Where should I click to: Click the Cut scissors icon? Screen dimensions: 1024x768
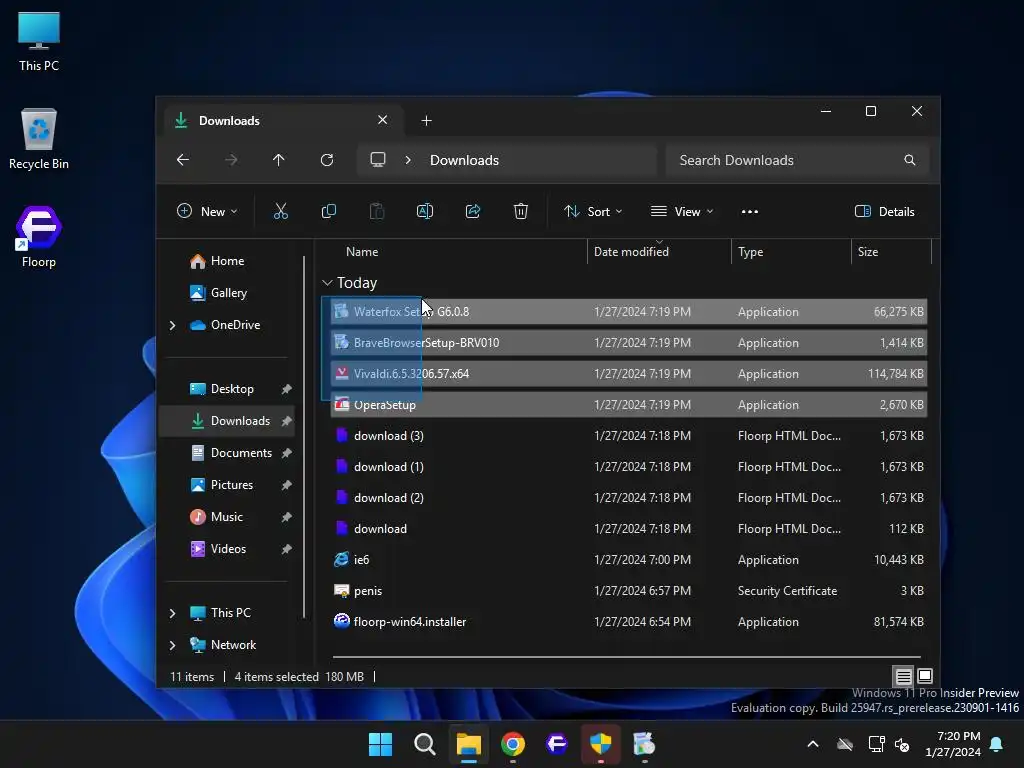(x=280, y=211)
